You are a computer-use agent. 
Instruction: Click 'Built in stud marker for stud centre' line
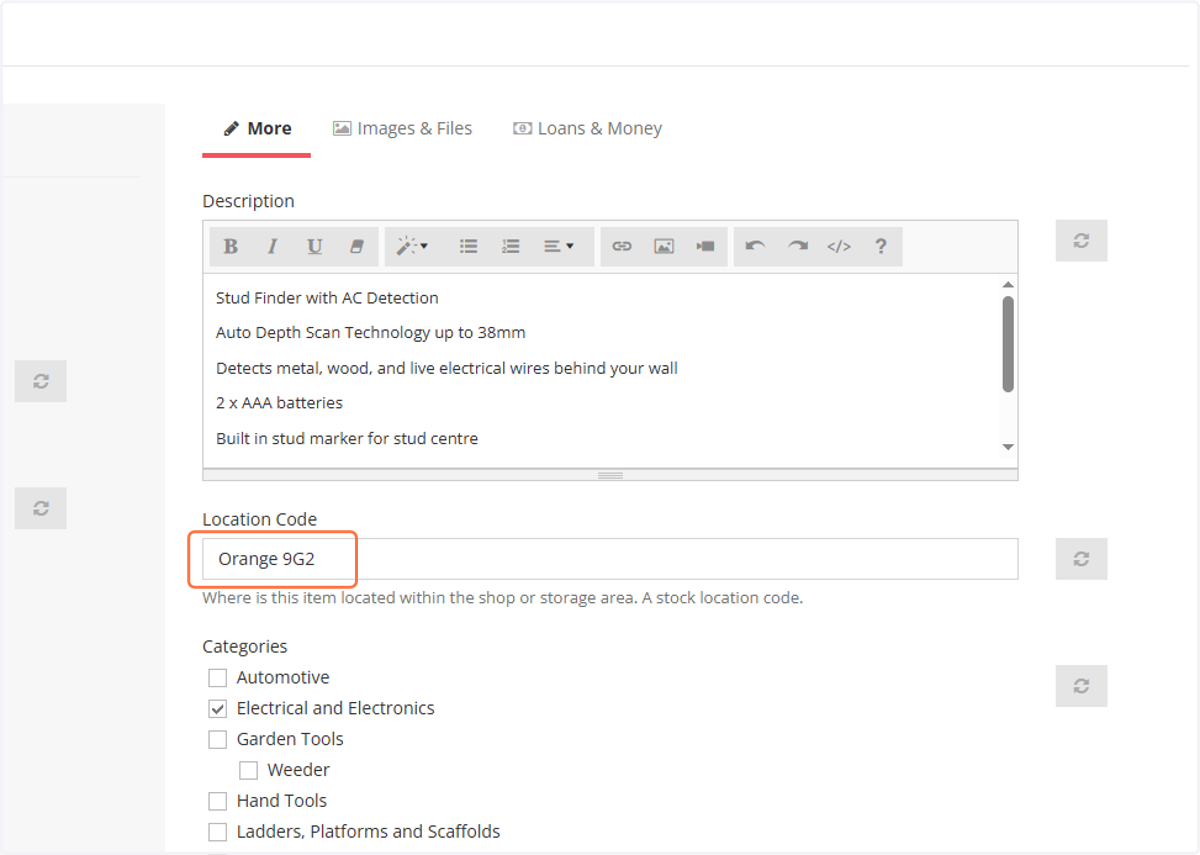347,438
